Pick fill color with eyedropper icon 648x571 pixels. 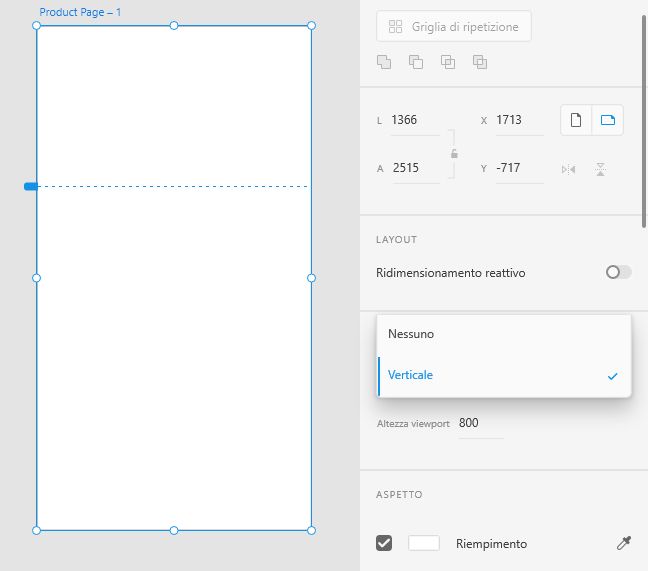(x=624, y=543)
